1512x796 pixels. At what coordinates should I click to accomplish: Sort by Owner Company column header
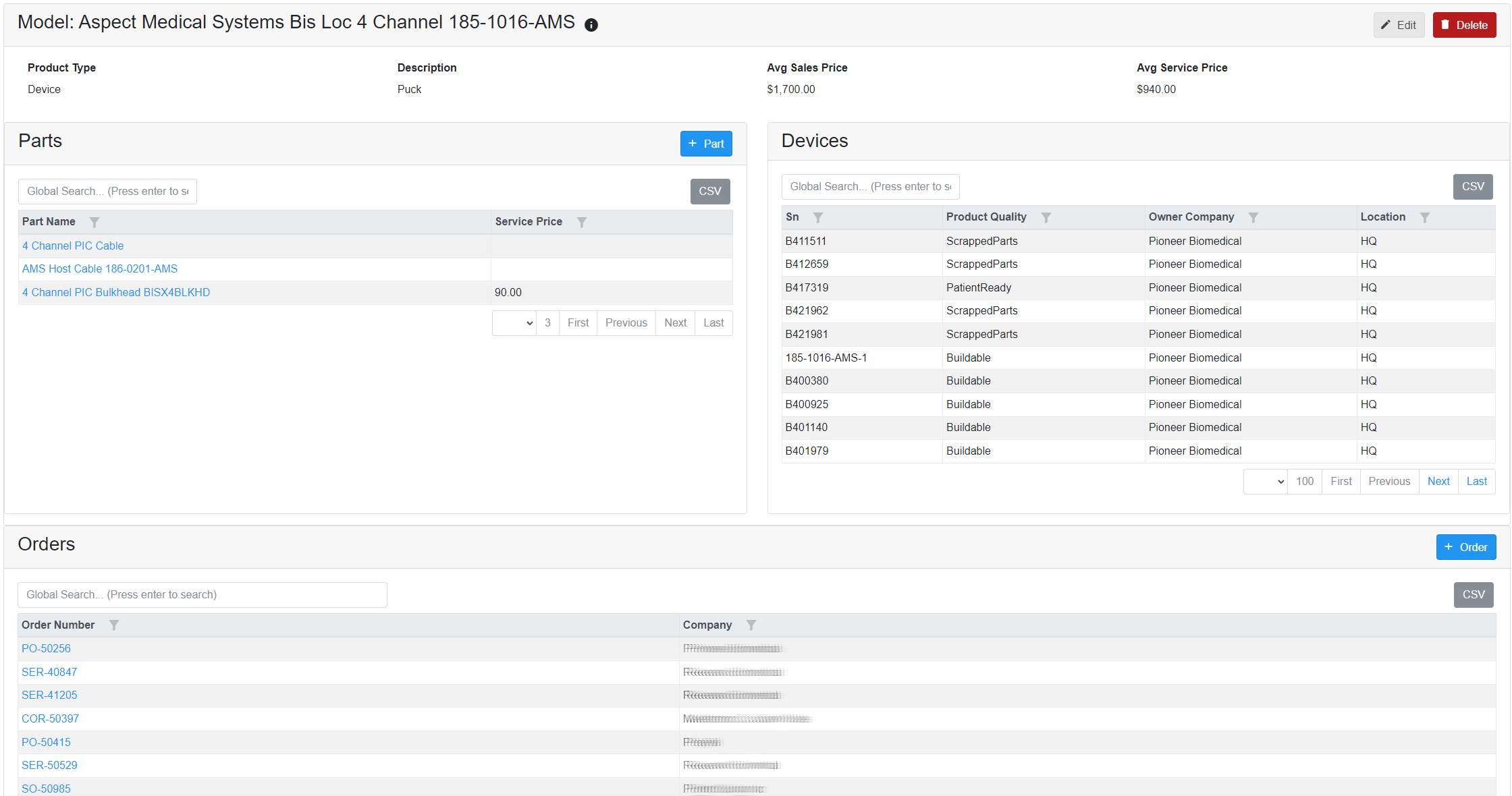1191,217
